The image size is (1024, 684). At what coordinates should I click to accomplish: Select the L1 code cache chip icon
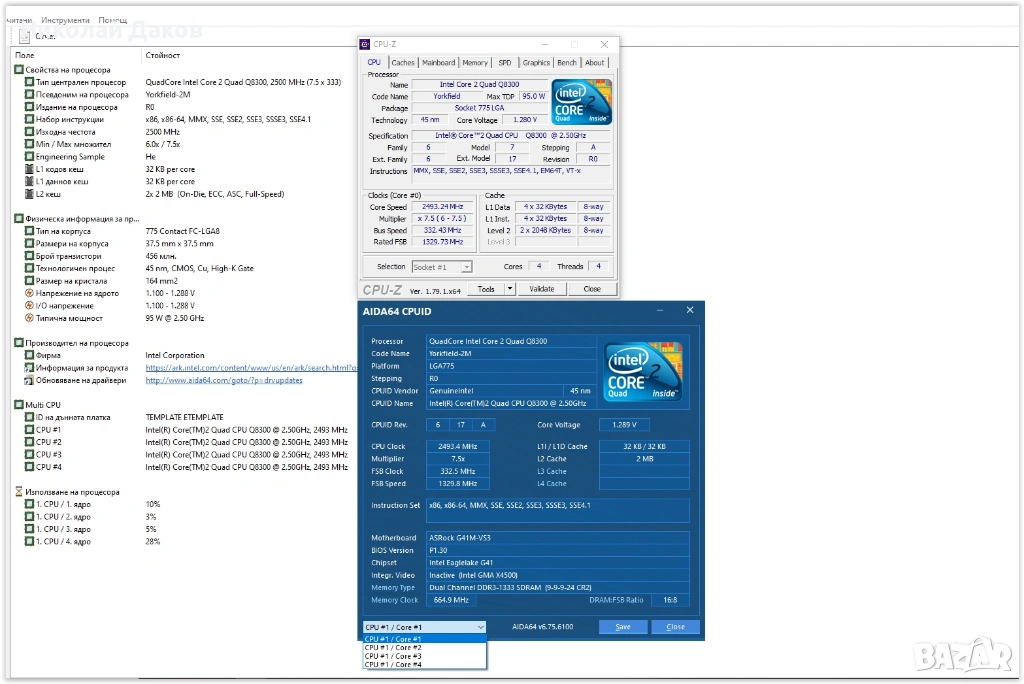pos(29,169)
